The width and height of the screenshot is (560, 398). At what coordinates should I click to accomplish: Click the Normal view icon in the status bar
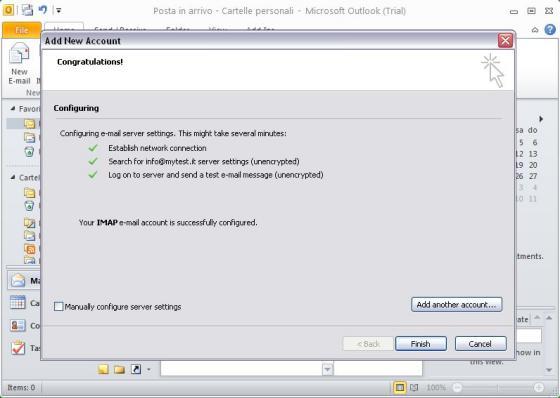tap(400, 387)
